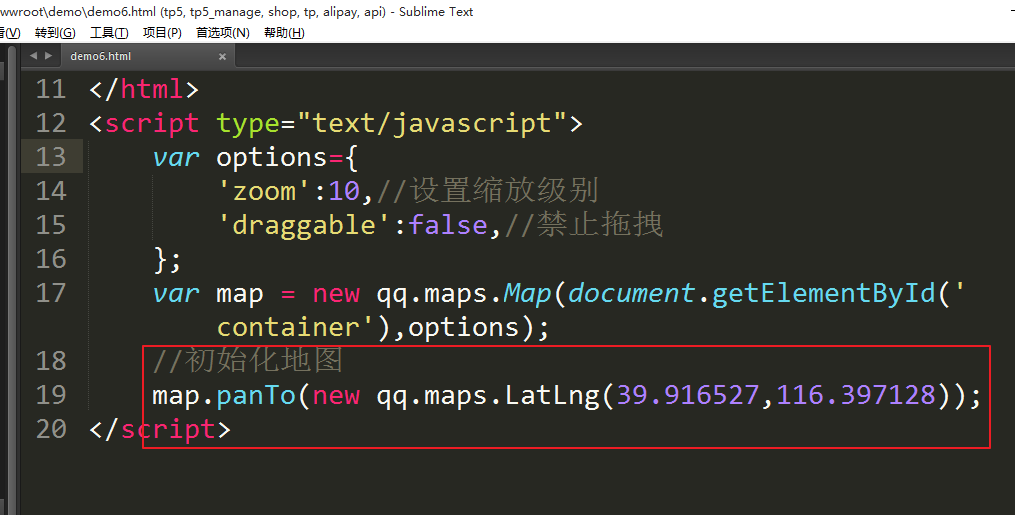This screenshot has width=1015, height=515.
Task: Open the 帮助(H) menu
Action: pyautogui.click(x=283, y=32)
